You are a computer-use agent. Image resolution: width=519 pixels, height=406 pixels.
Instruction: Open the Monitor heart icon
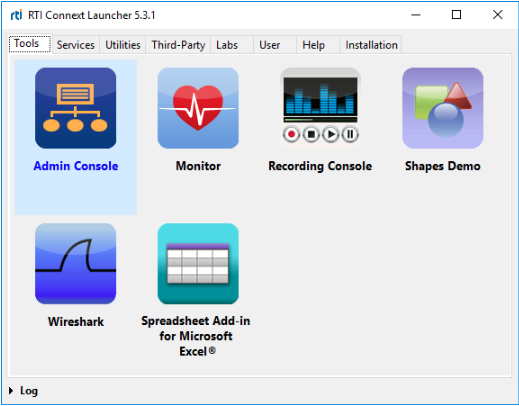coord(198,108)
